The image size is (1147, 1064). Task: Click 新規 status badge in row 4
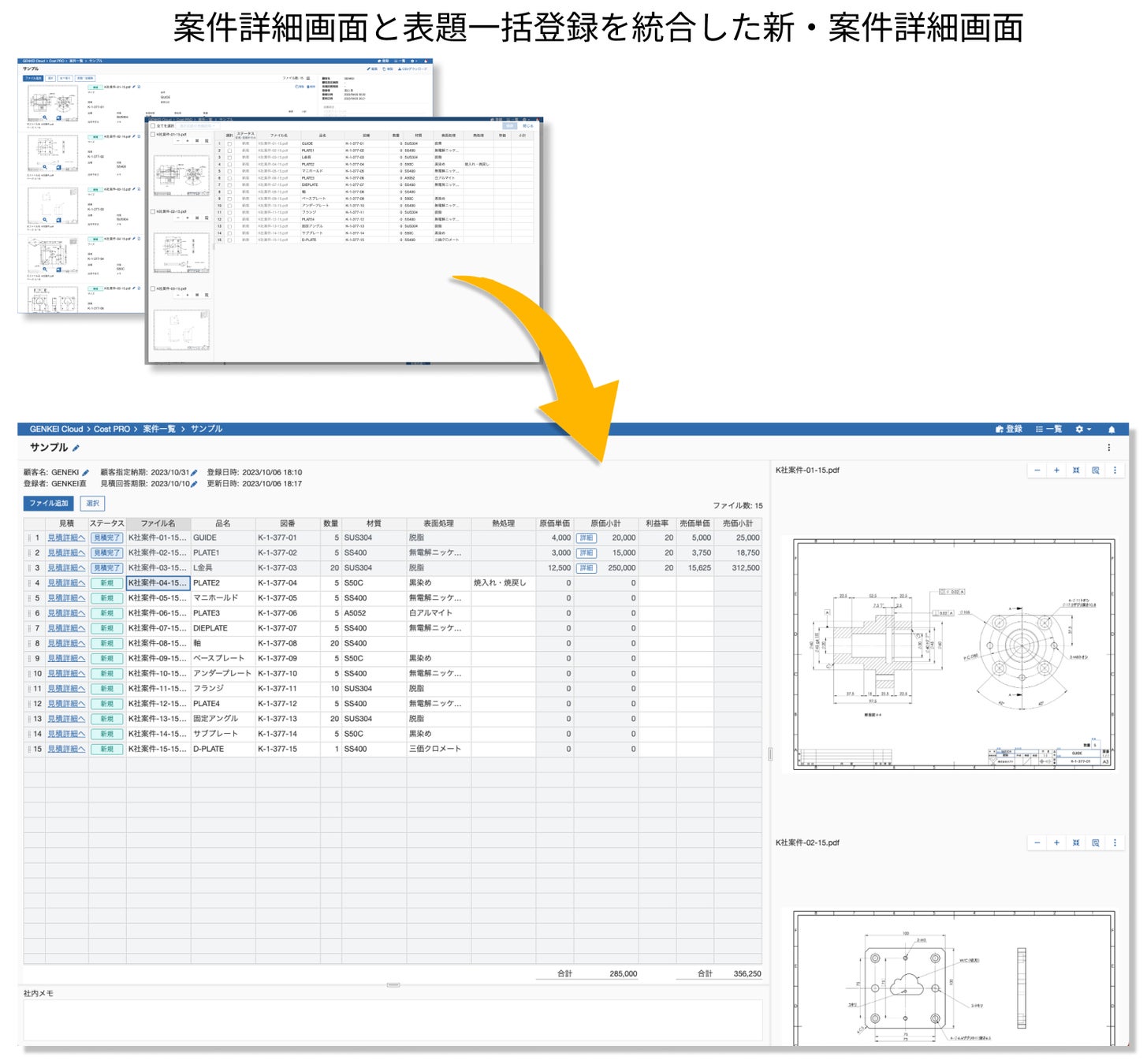106,583
